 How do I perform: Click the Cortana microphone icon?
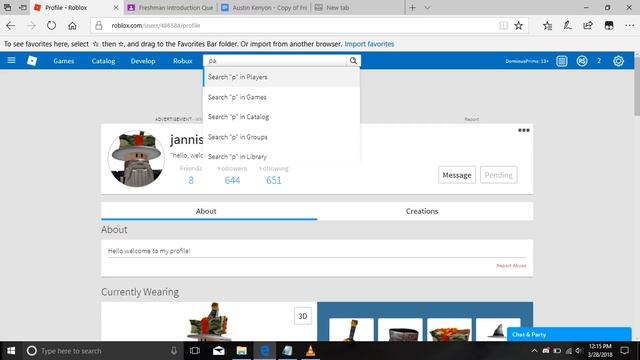(174, 351)
